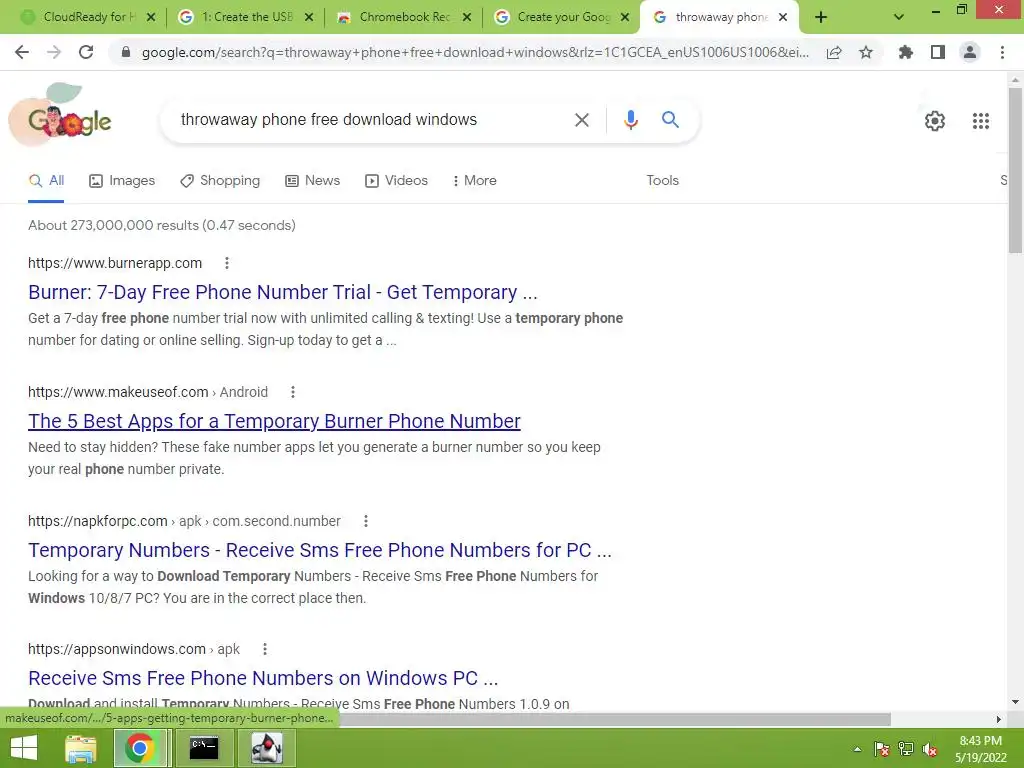Open the Java app taskbar icon
This screenshot has height=768, width=1024.
[x=266, y=748]
